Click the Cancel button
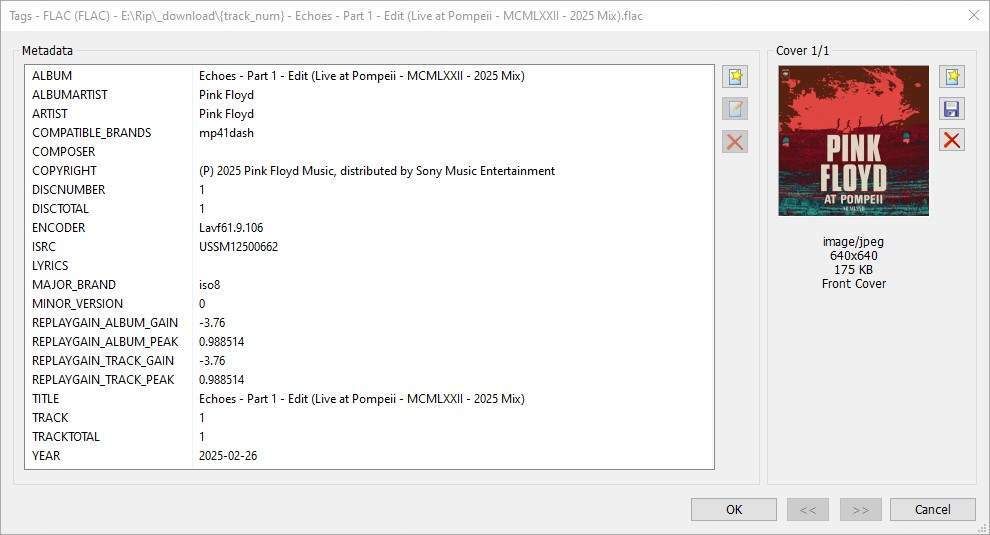This screenshot has height=535, width=990. point(933,510)
